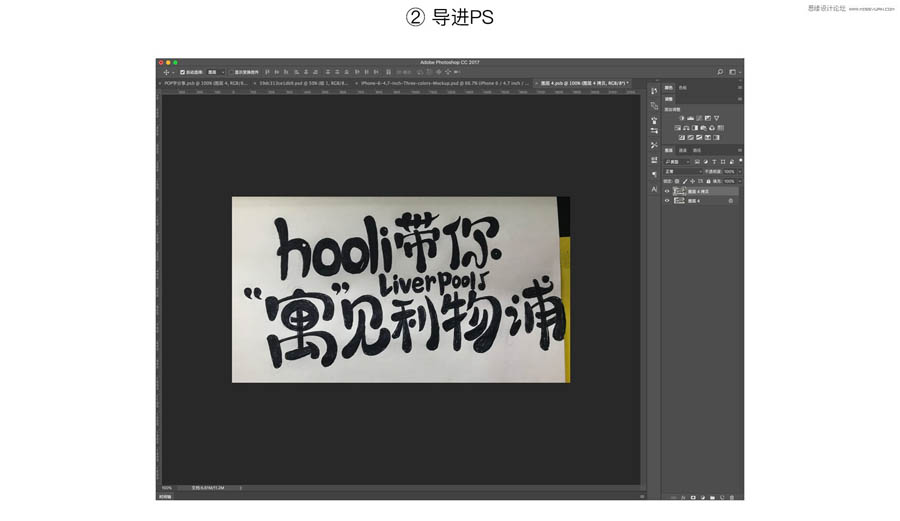
Task: Filter layers by type (T) layers
Action: 714,162
